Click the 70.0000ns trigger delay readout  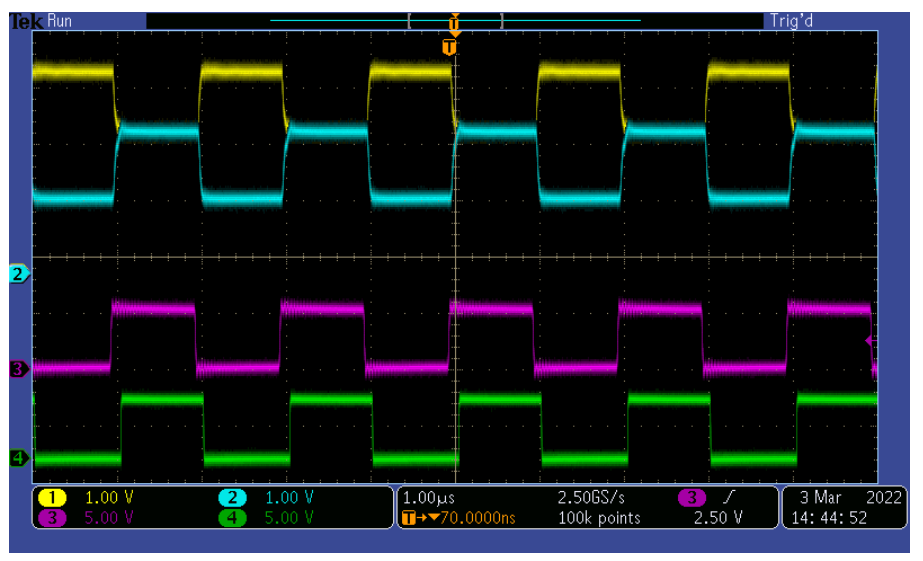point(476,518)
